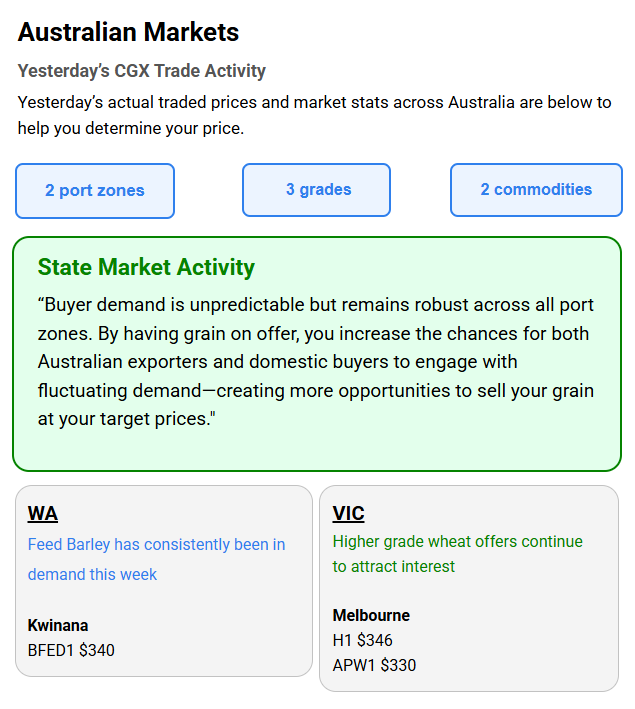Viewport: 635px width, 709px height.
Task: Click the 'Australian Markets' page heading
Action: 128,32
